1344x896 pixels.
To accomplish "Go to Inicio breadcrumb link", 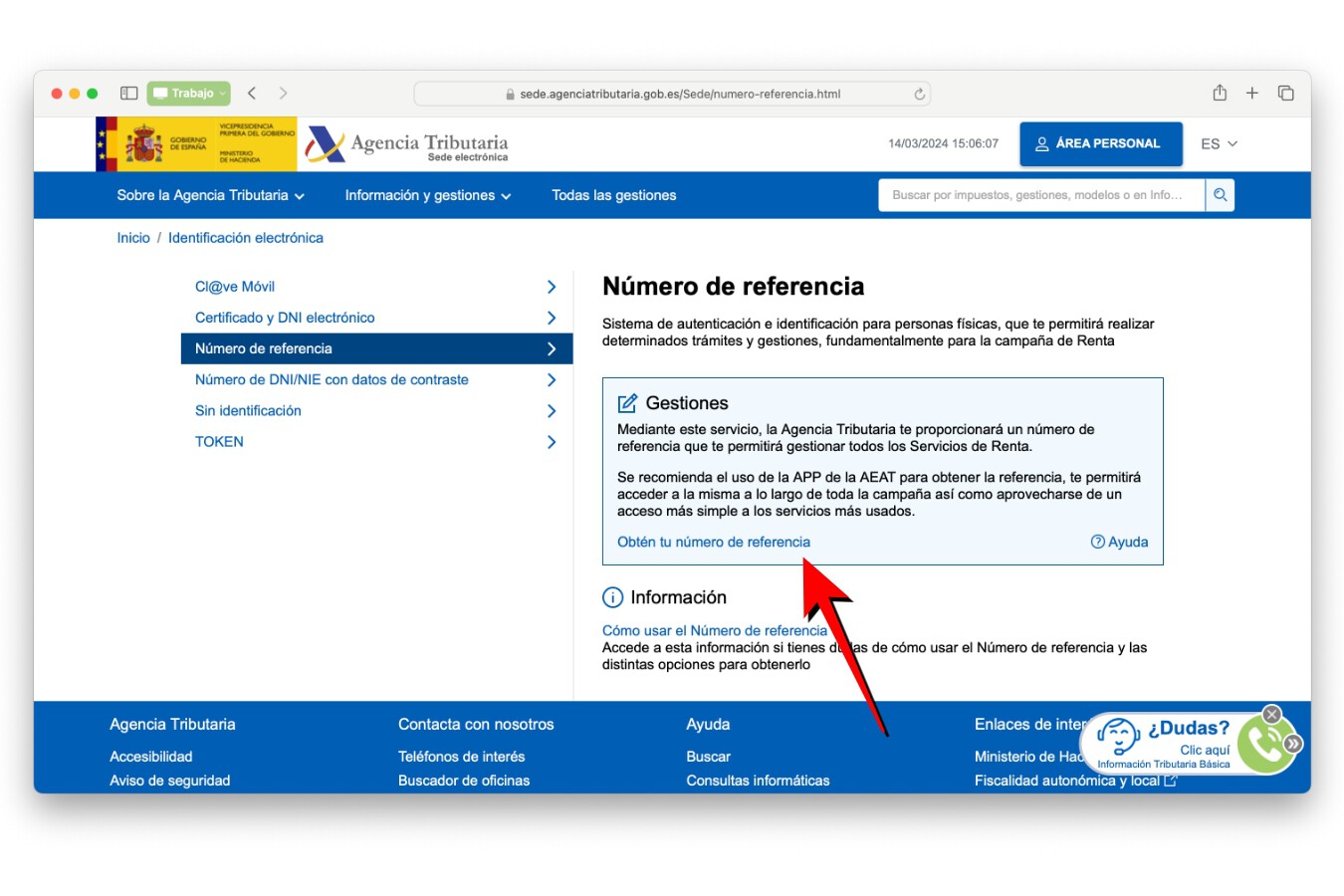I will click(x=133, y=238).
